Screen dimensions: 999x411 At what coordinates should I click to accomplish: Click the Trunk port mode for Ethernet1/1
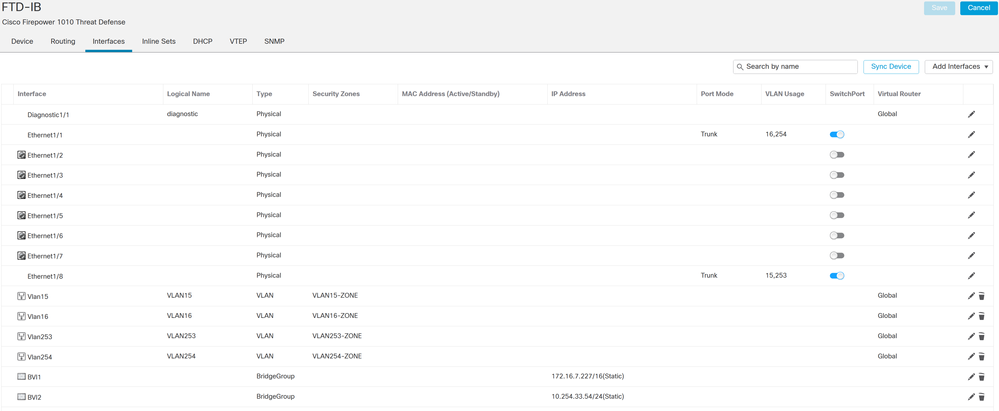point(708,134)
